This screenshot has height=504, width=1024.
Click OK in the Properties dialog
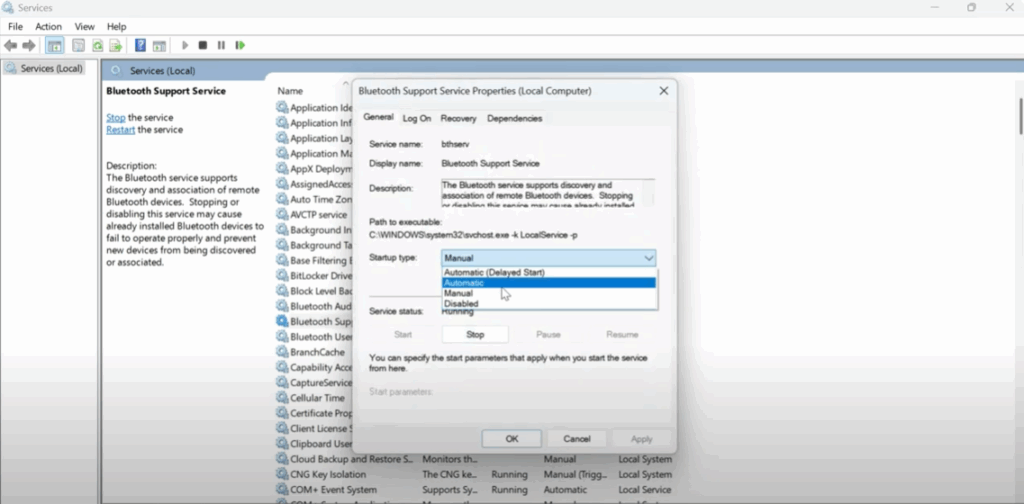[511, 439]
